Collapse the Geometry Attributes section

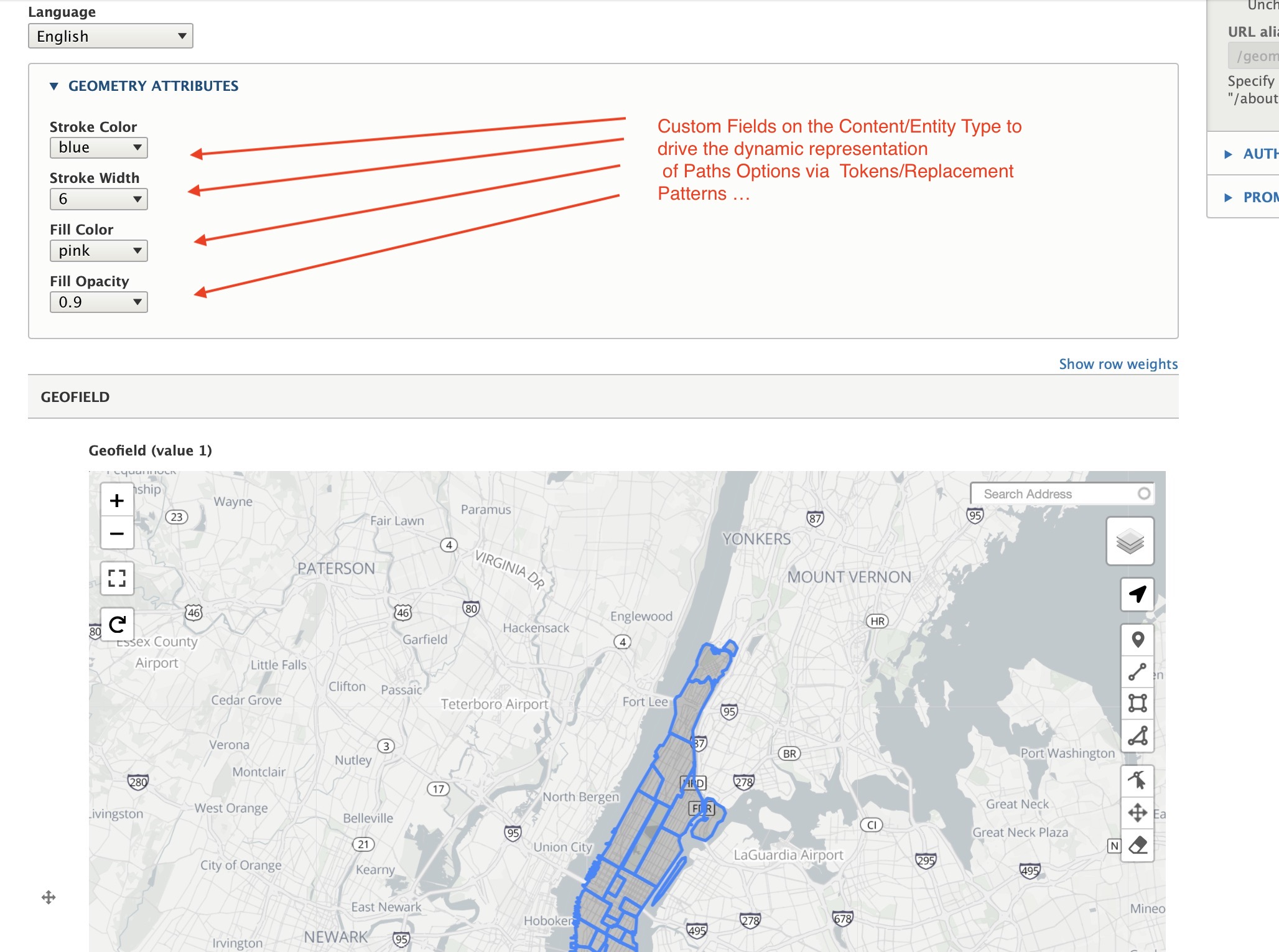(153, 86)
